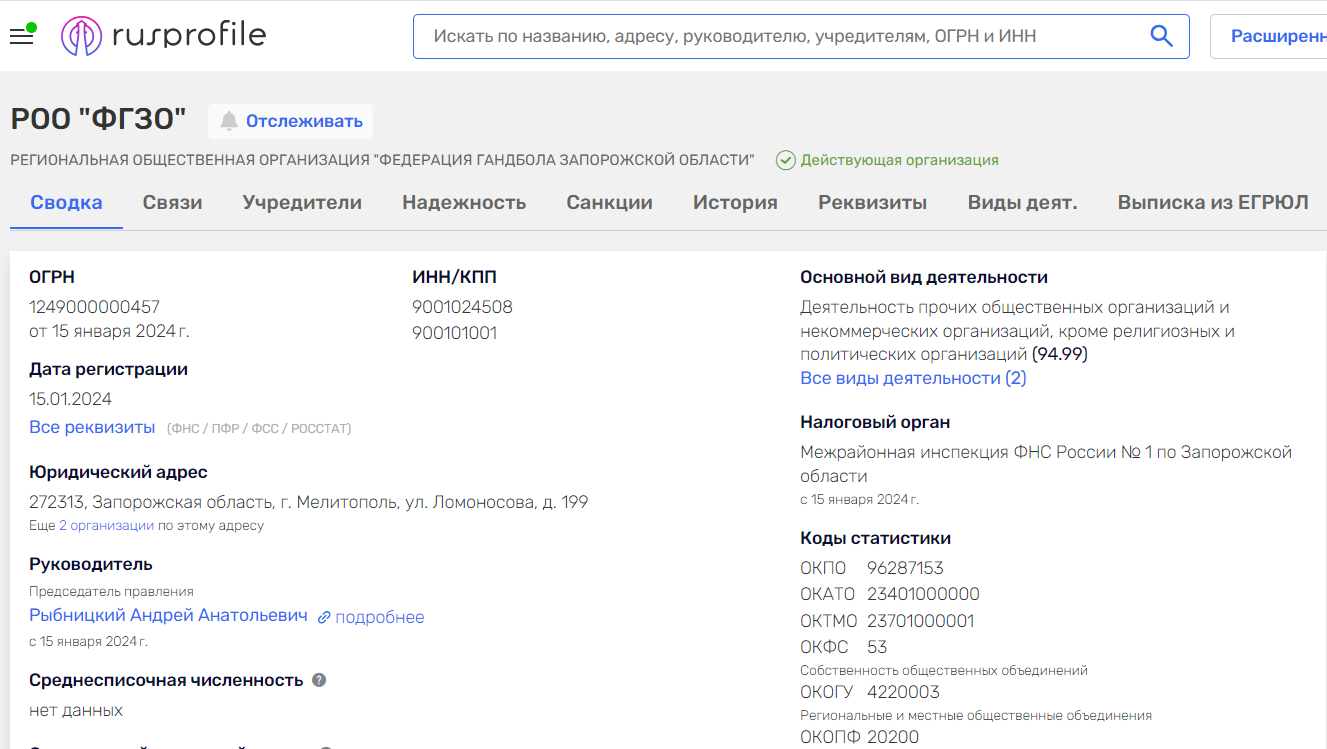
Task: Open the 2 организации address link
Action: (x=106, y=525)
